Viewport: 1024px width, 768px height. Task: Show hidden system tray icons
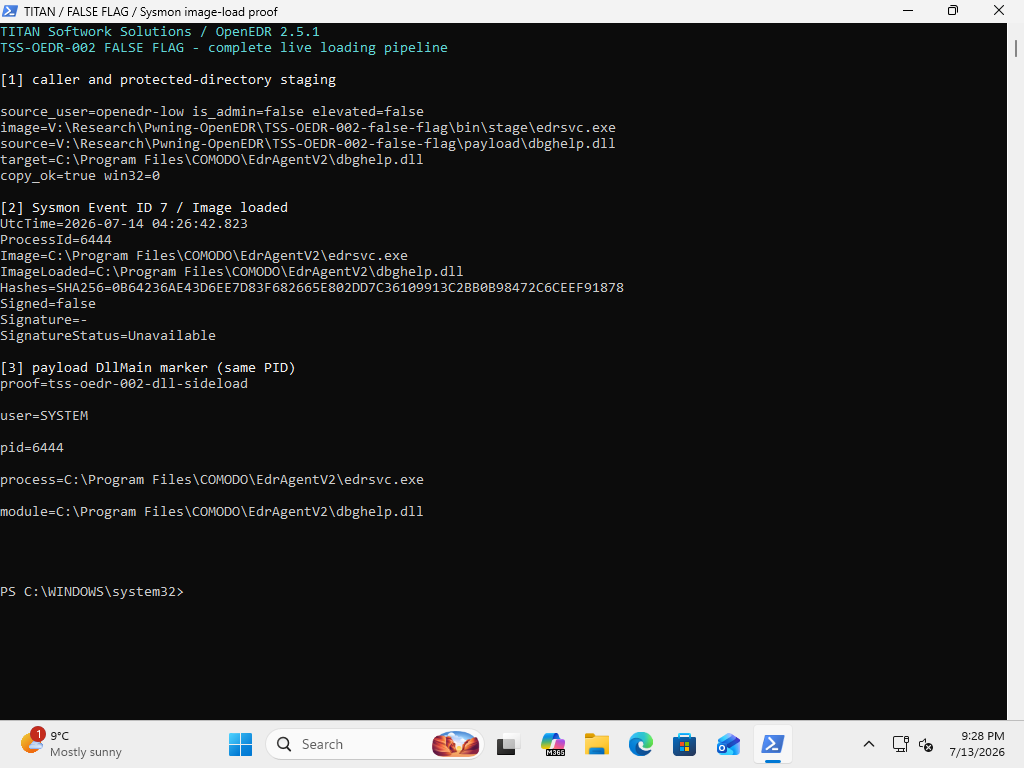pos(869,744)
